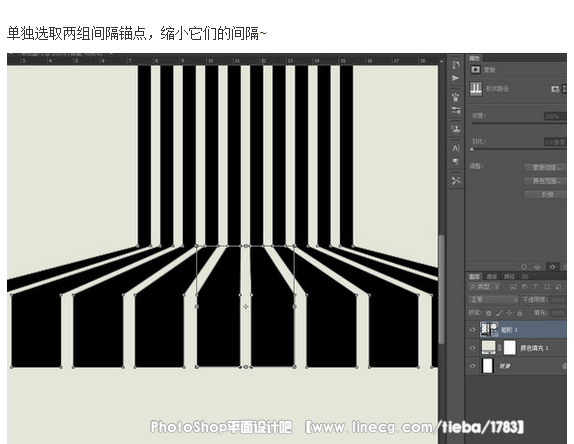Open the Actions panel play icon
Image resolution: width=574 pixels, height=444 pixels.
coord(455,78)
